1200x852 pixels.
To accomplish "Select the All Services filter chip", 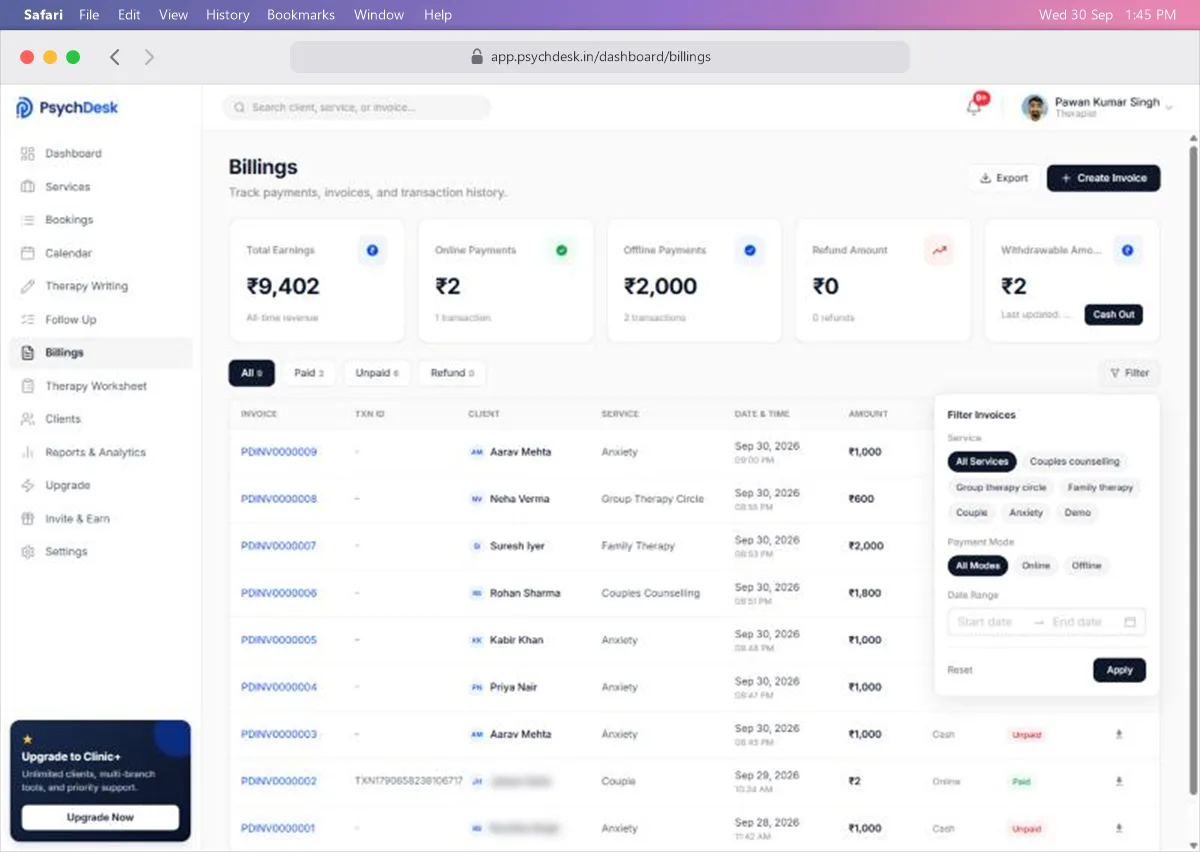I will pos(982,462).
